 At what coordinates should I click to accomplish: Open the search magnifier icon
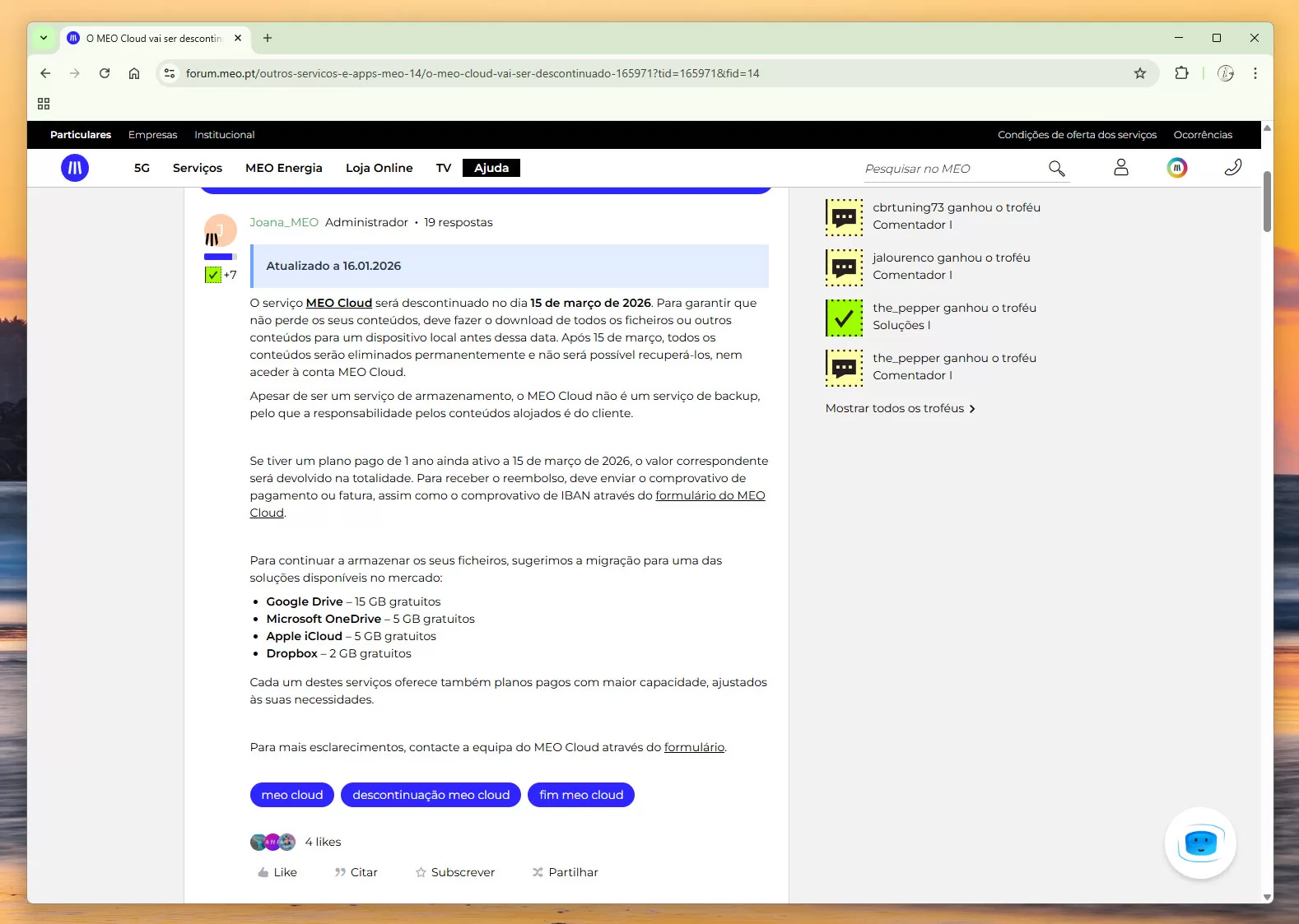pos(1057,169)
